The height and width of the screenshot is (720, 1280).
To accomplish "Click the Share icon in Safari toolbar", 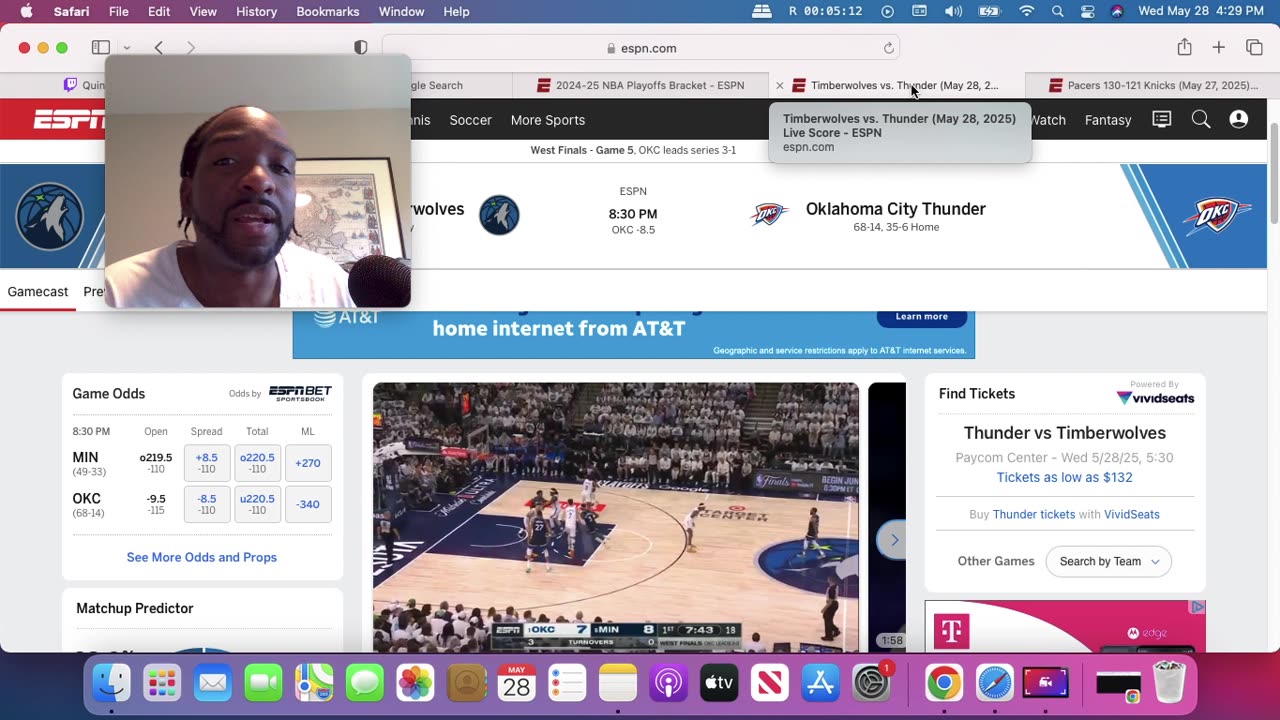I will (1184, 48).
